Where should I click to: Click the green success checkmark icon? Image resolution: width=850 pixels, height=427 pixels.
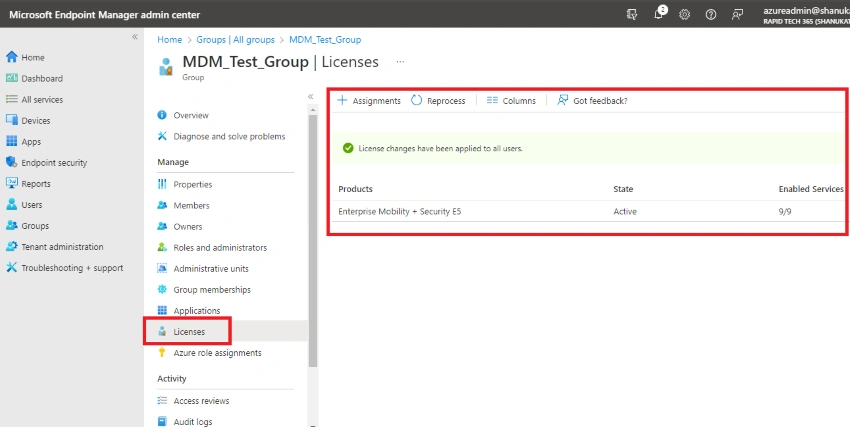point(348,148)
